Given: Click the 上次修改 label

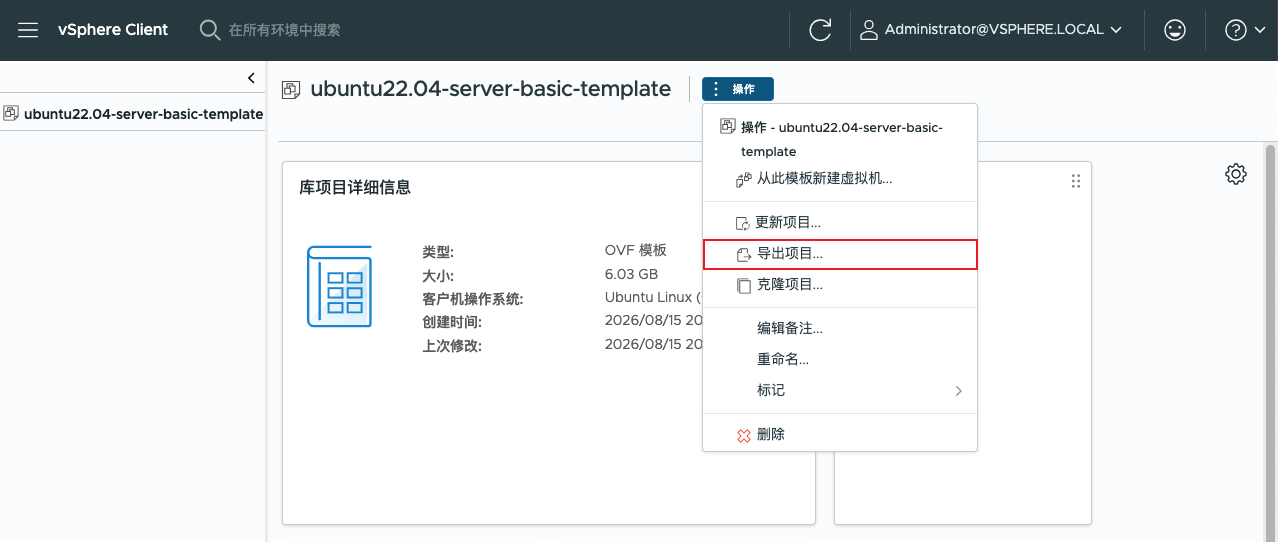Looking at the screenshot, I should [x=452, y=346].
